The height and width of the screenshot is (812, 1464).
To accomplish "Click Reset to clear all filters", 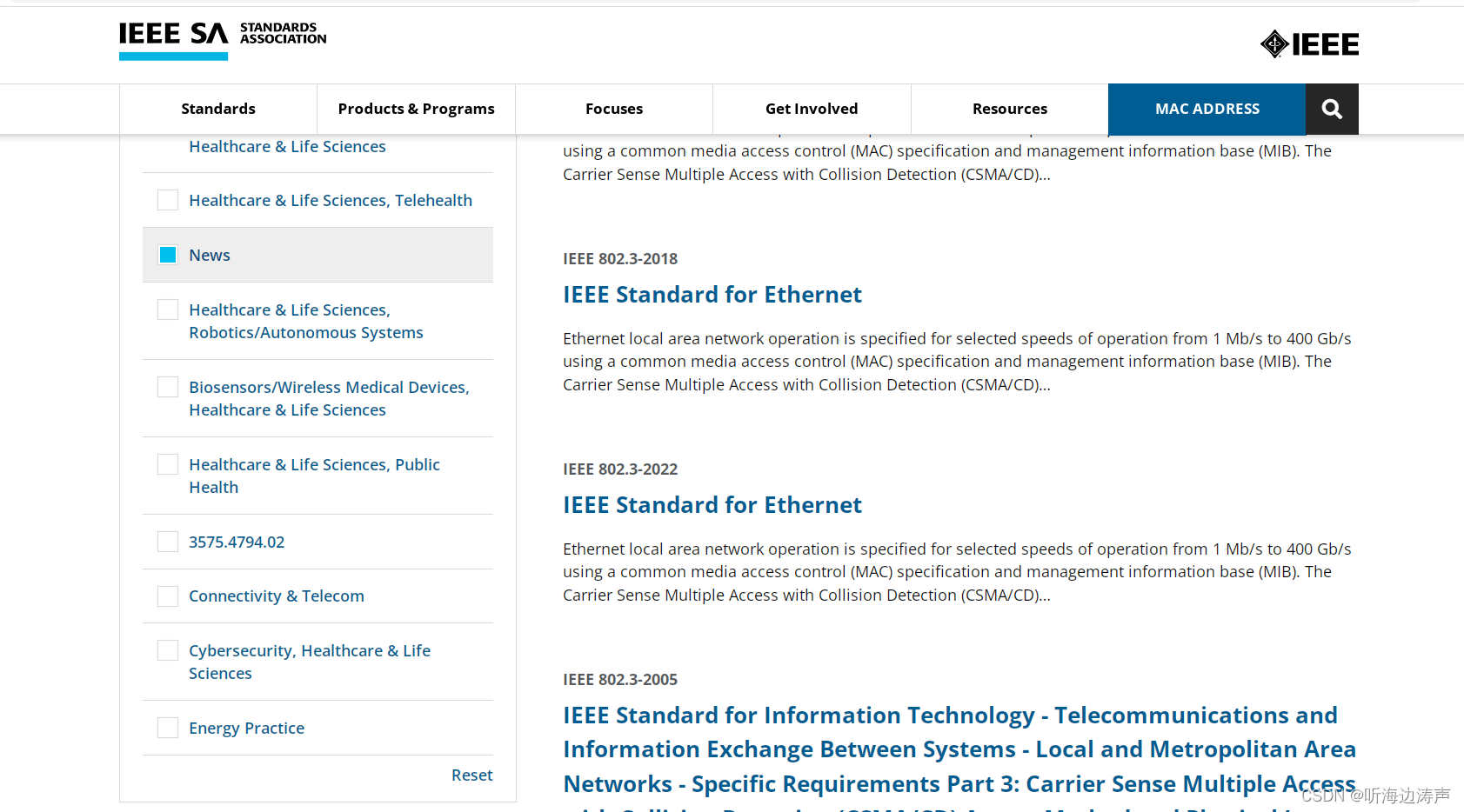I will point(471,774).
